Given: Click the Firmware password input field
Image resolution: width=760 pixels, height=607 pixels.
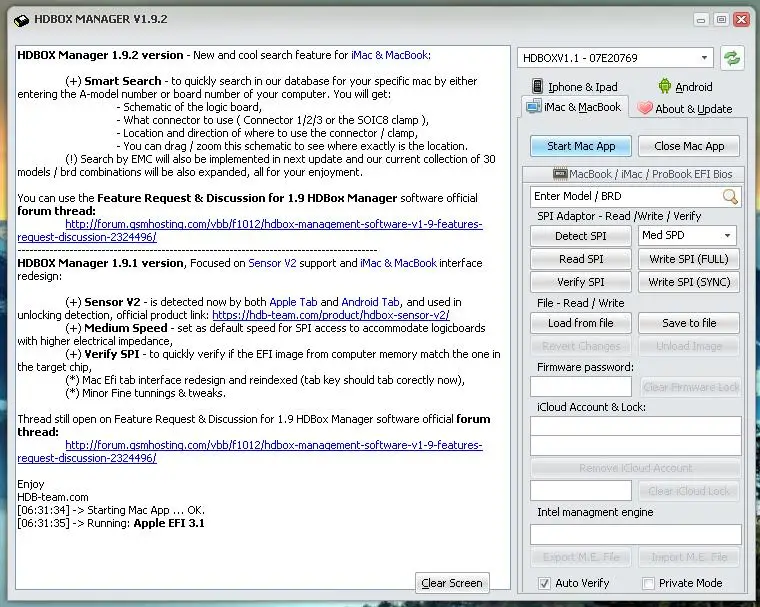Looking at the screenshot, I should tap(581, 387).
